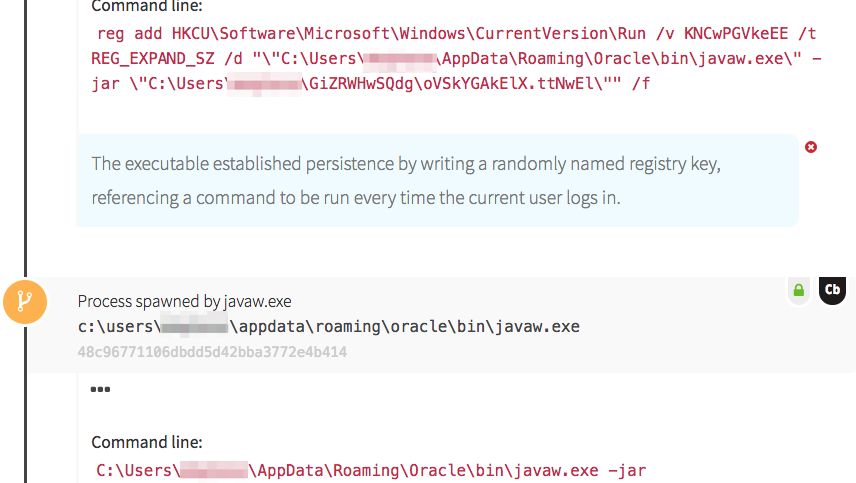Click the top "Command line:" label
The height and width of the screenshot is (483, 856).
pyautogui.click(x=147, y=6)
